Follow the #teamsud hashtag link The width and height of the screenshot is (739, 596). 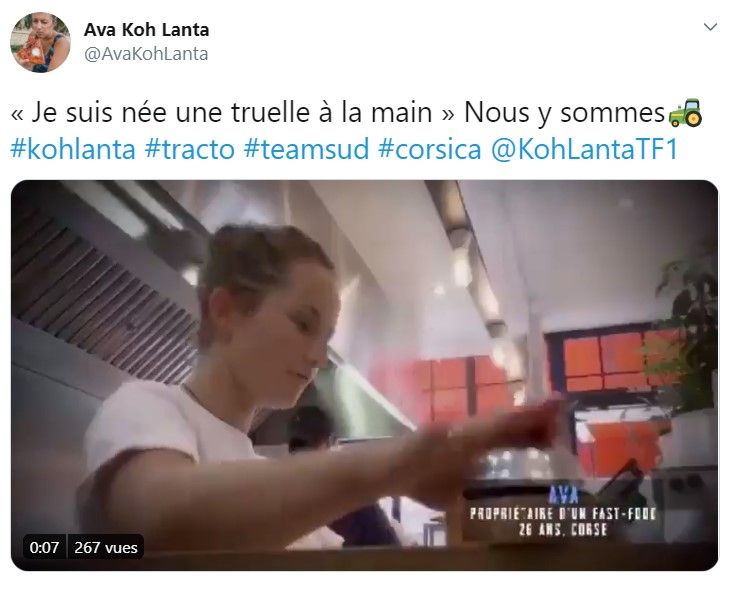click(306, 149)
